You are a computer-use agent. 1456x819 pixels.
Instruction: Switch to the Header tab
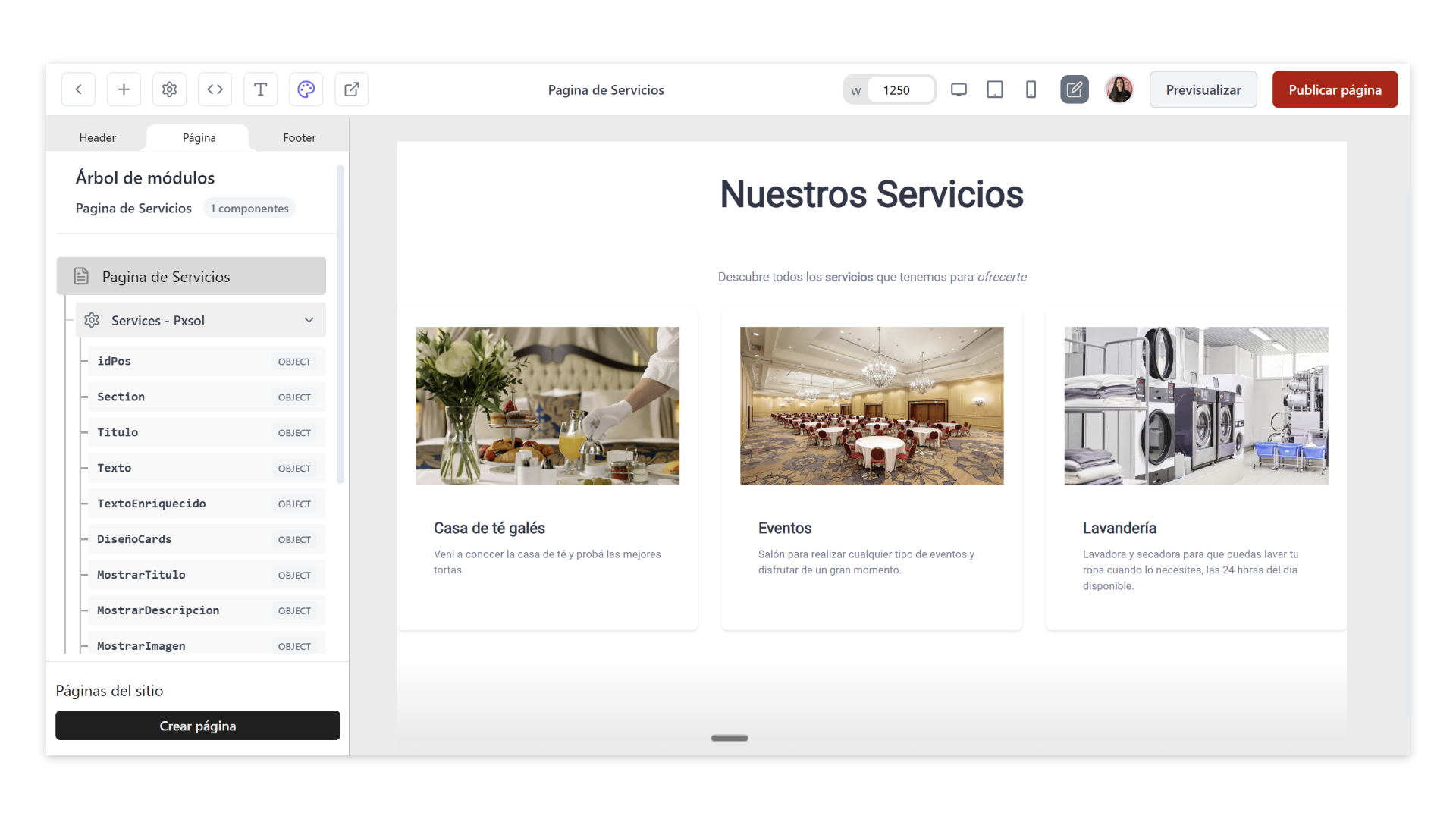[x=97, y=137]
